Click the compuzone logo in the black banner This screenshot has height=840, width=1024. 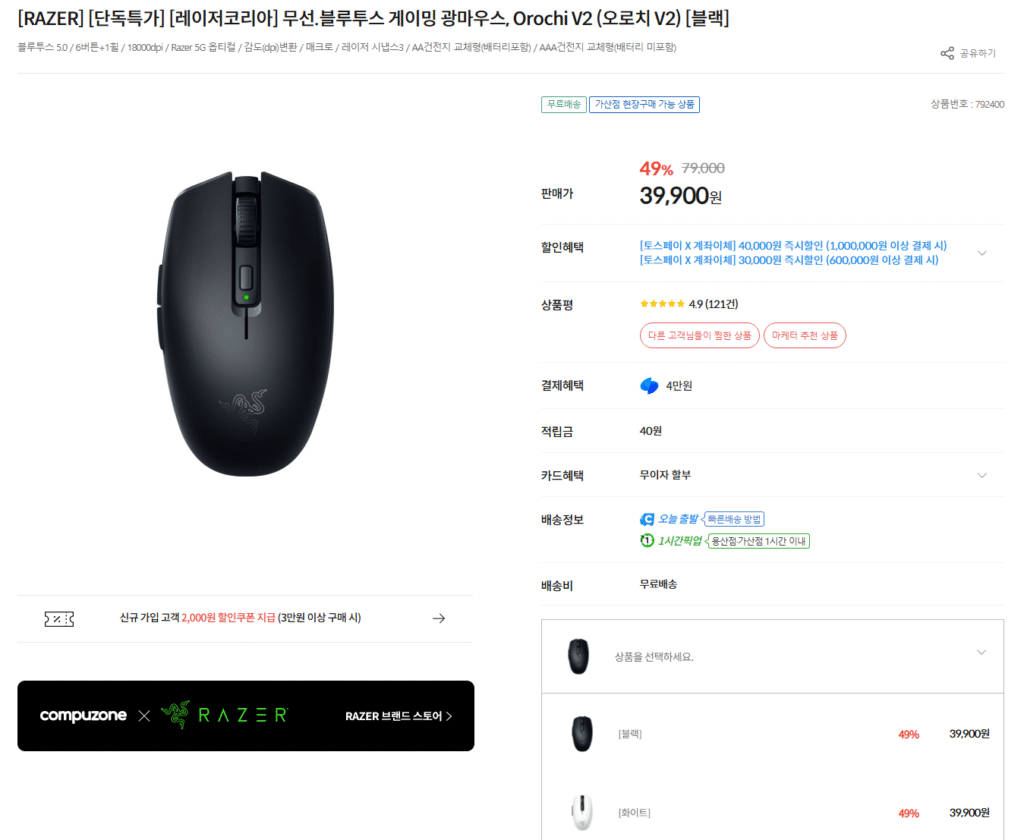coord(84,716)
